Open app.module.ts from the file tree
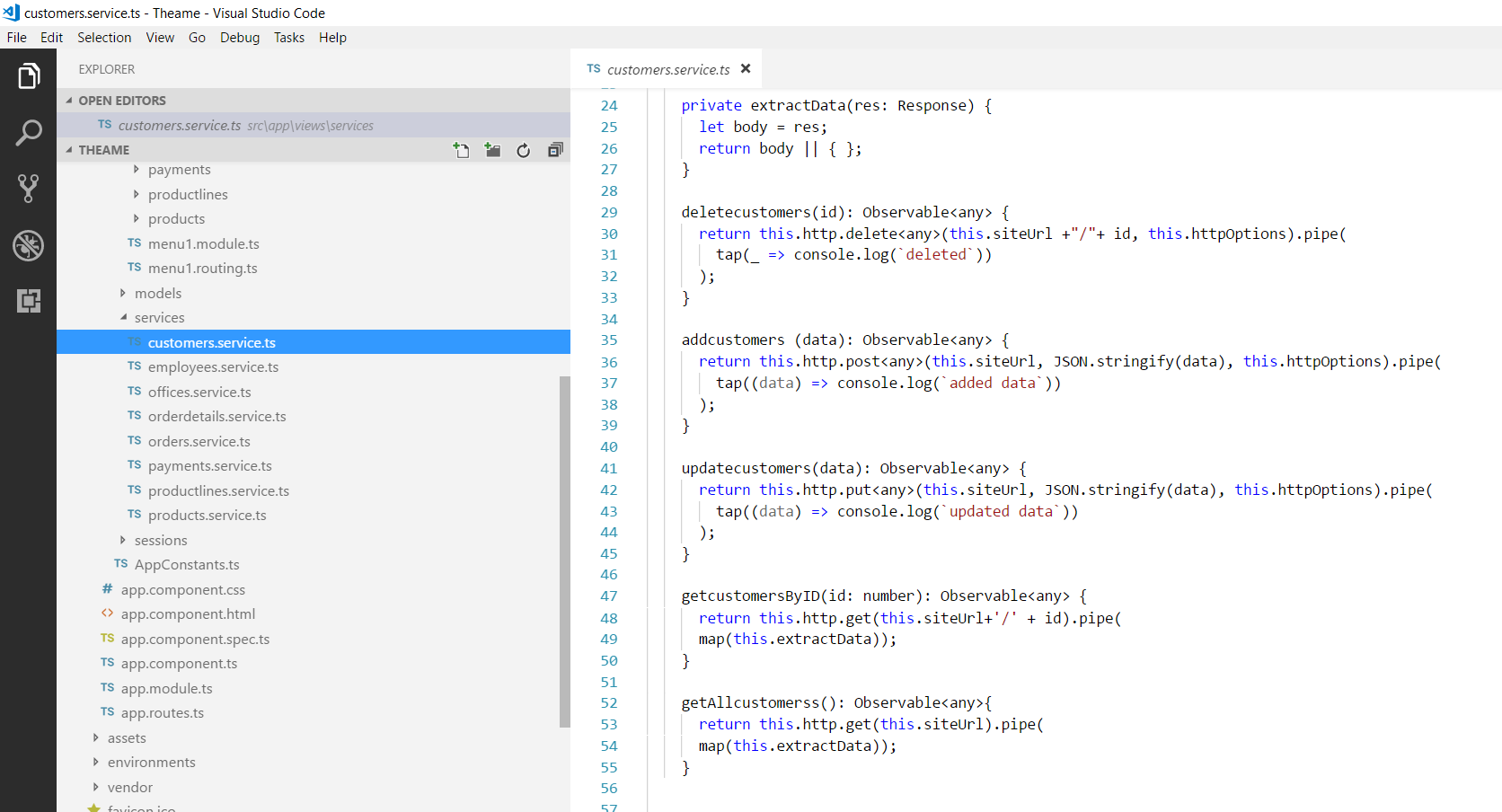The image size is (1502, 812). click(166, 689)
